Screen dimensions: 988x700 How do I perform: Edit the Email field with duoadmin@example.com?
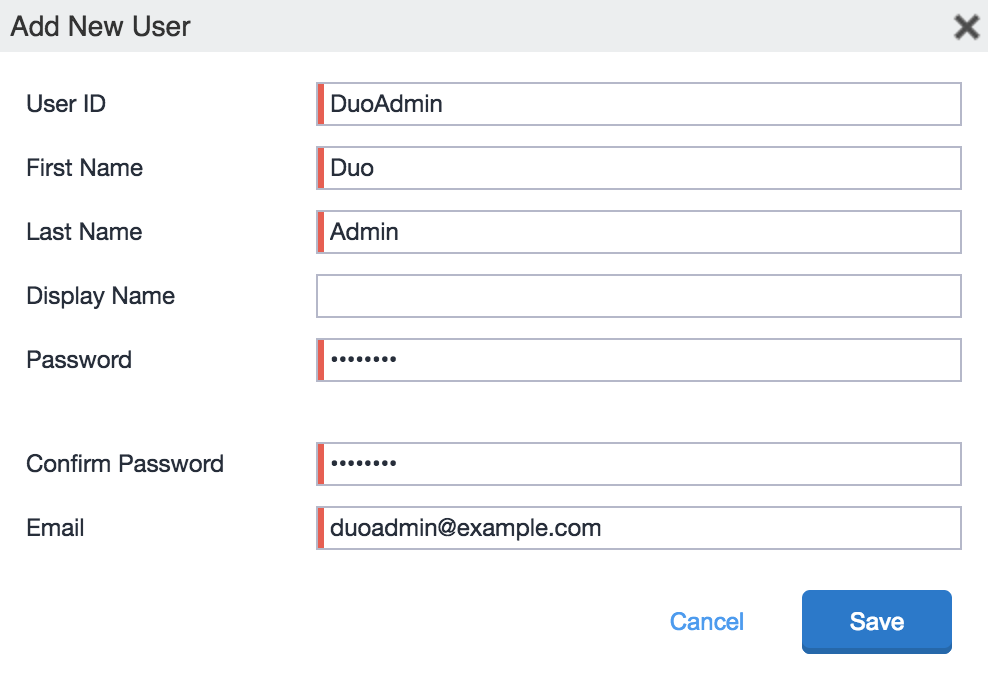(x=640, y=528)
